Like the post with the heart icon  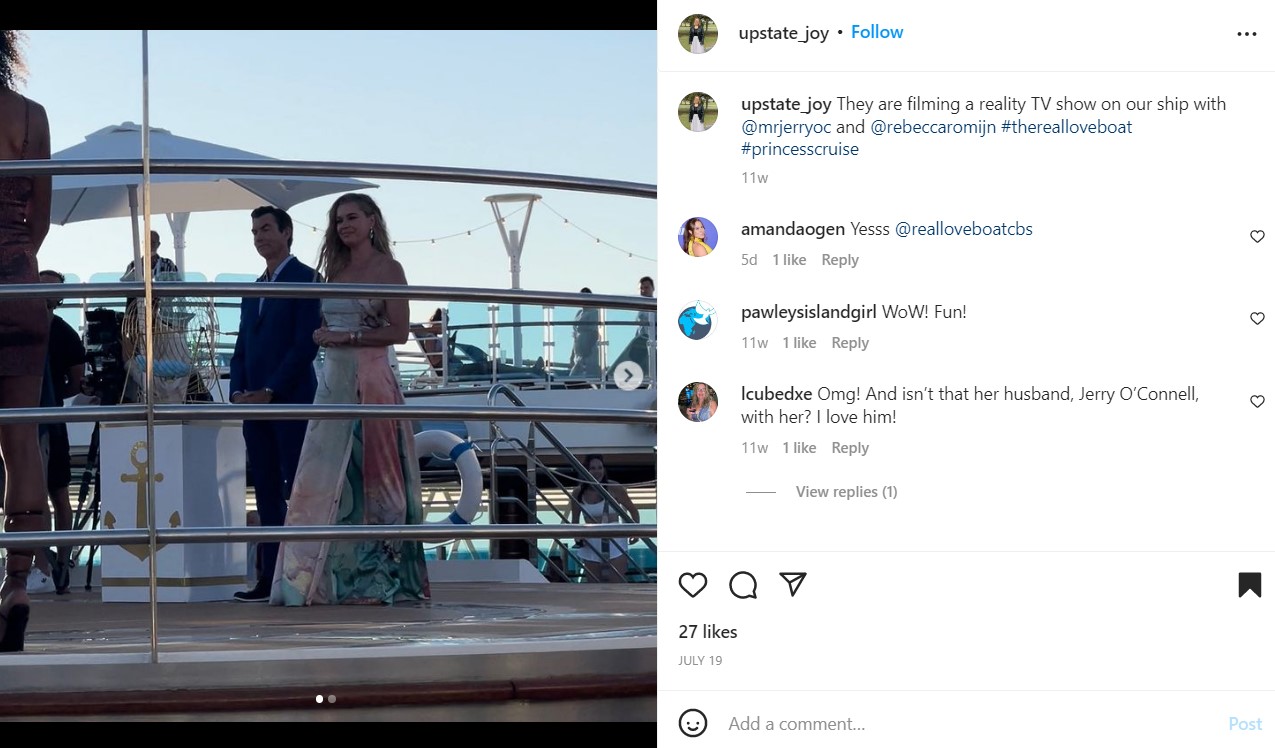(693, 585)
